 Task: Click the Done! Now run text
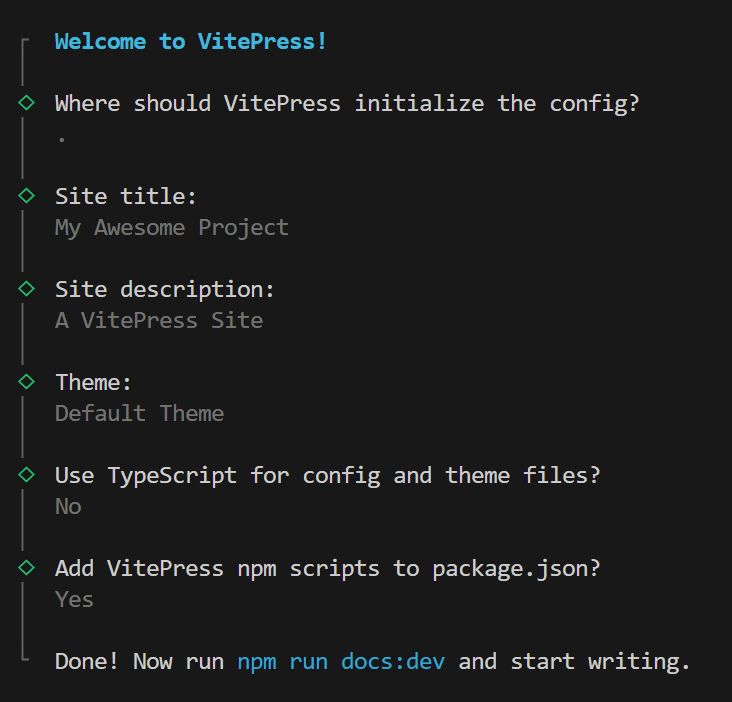click(139, 661)
